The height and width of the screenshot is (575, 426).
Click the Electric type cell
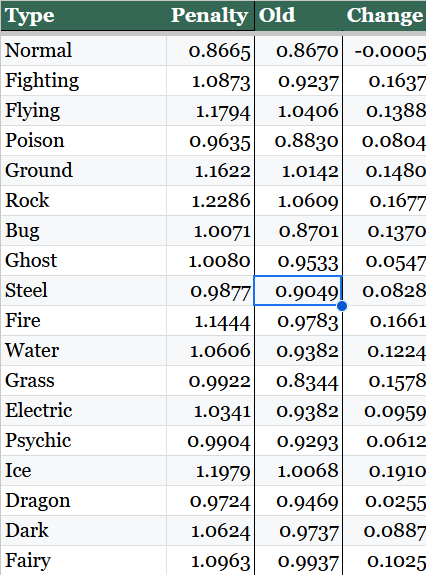tap(84, 410)
